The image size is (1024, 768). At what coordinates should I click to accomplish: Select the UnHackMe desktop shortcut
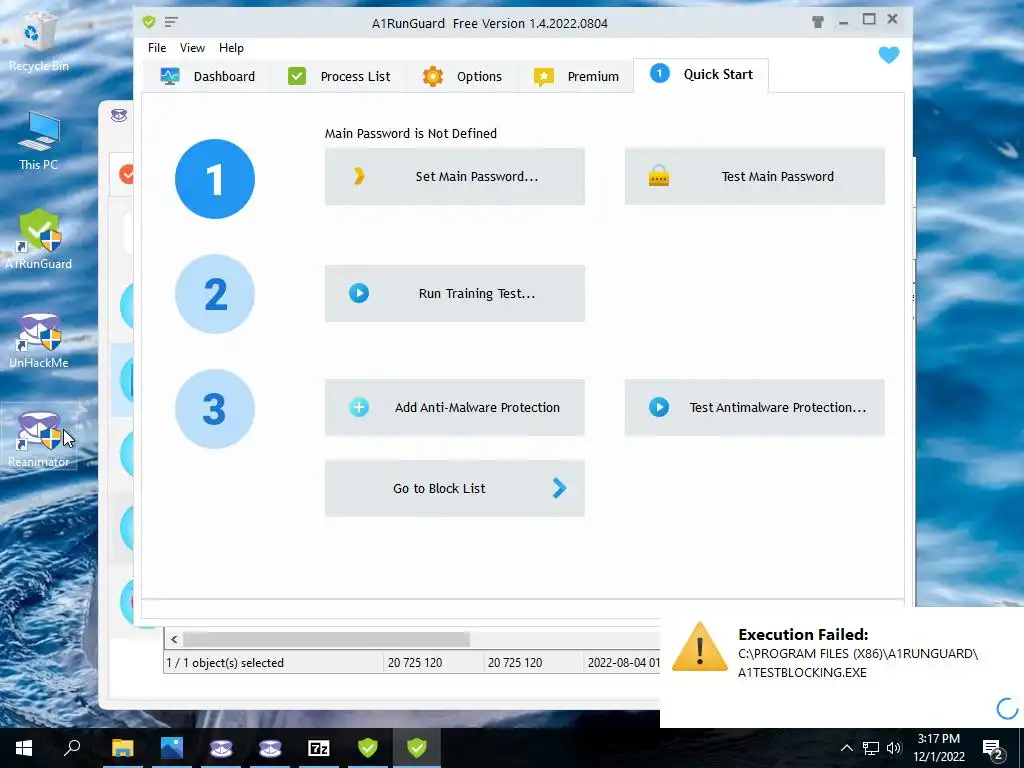pos(39,340)
